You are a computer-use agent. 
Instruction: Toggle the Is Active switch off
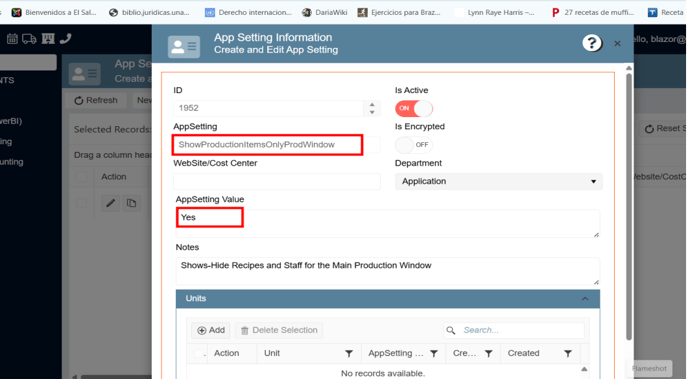[414, 108]
